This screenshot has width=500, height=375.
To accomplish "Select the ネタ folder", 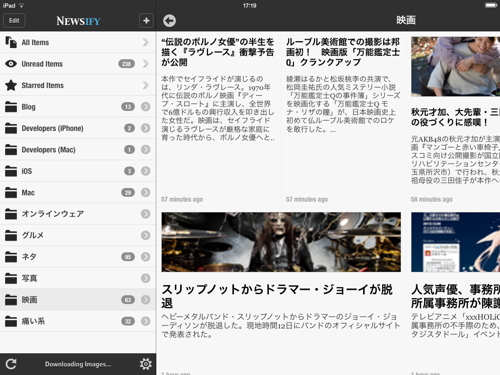I will pos(78,257).
